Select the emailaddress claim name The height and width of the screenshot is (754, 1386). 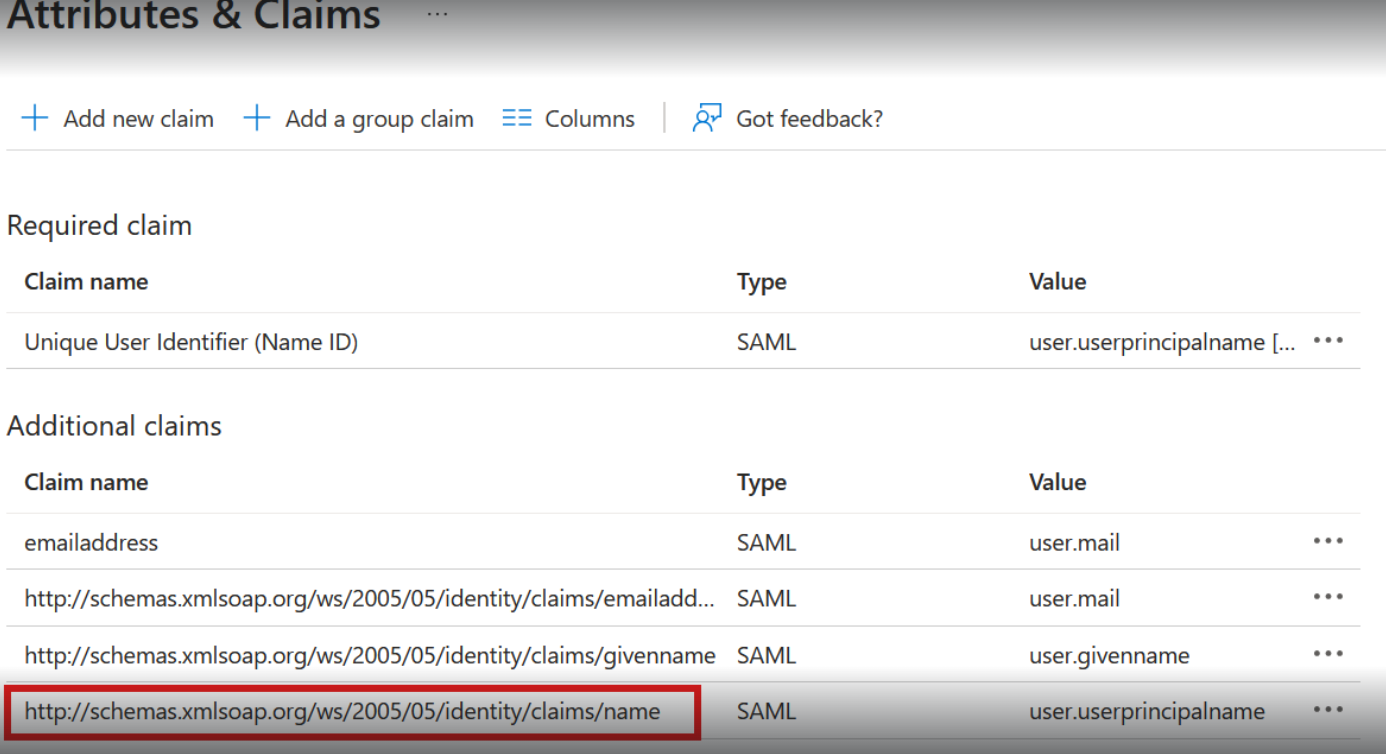click(x=91, y=543)
